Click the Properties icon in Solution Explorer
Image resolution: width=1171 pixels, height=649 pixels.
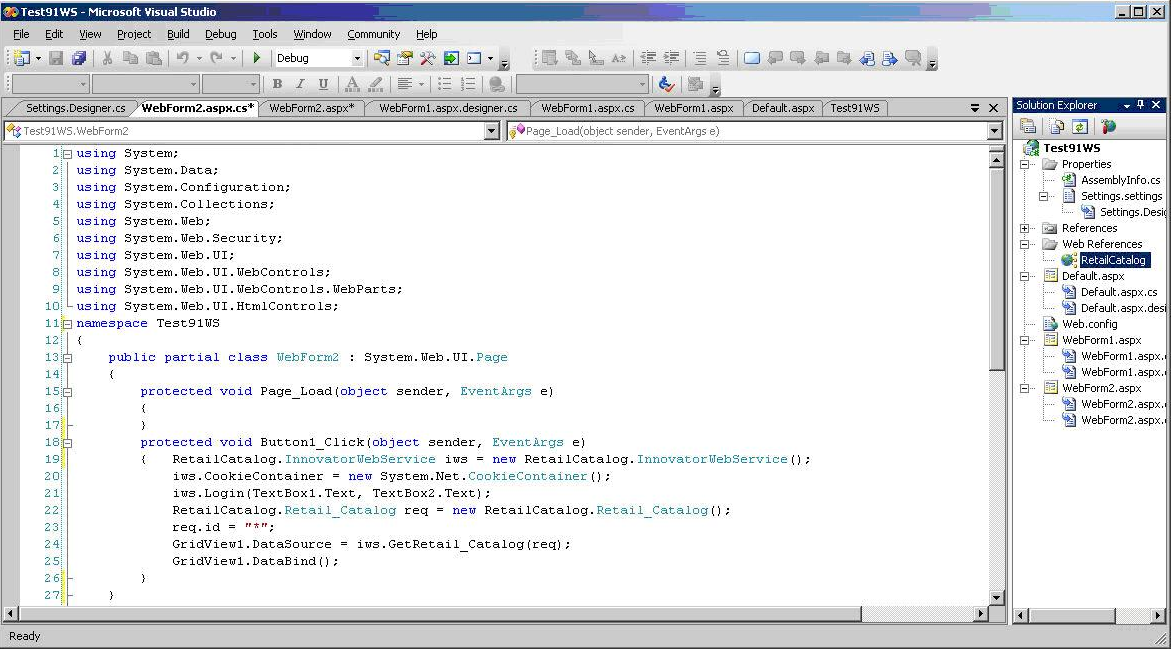click(x=1028, y=126)
